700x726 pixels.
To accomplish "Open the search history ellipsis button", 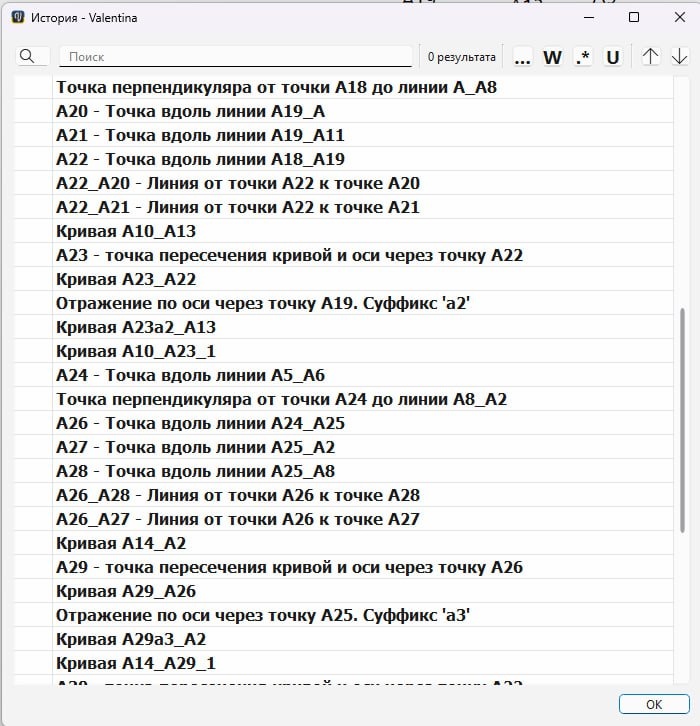I will click(523, 57).
